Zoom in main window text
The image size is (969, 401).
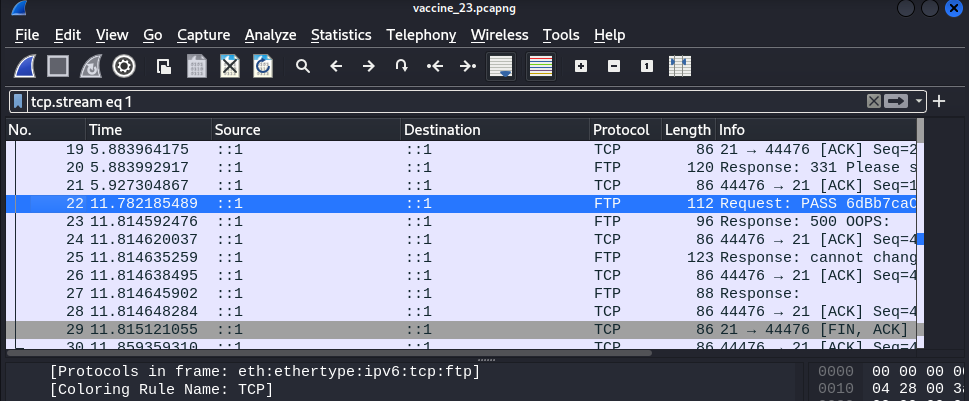pyautogui.click(x=581, y=66)
